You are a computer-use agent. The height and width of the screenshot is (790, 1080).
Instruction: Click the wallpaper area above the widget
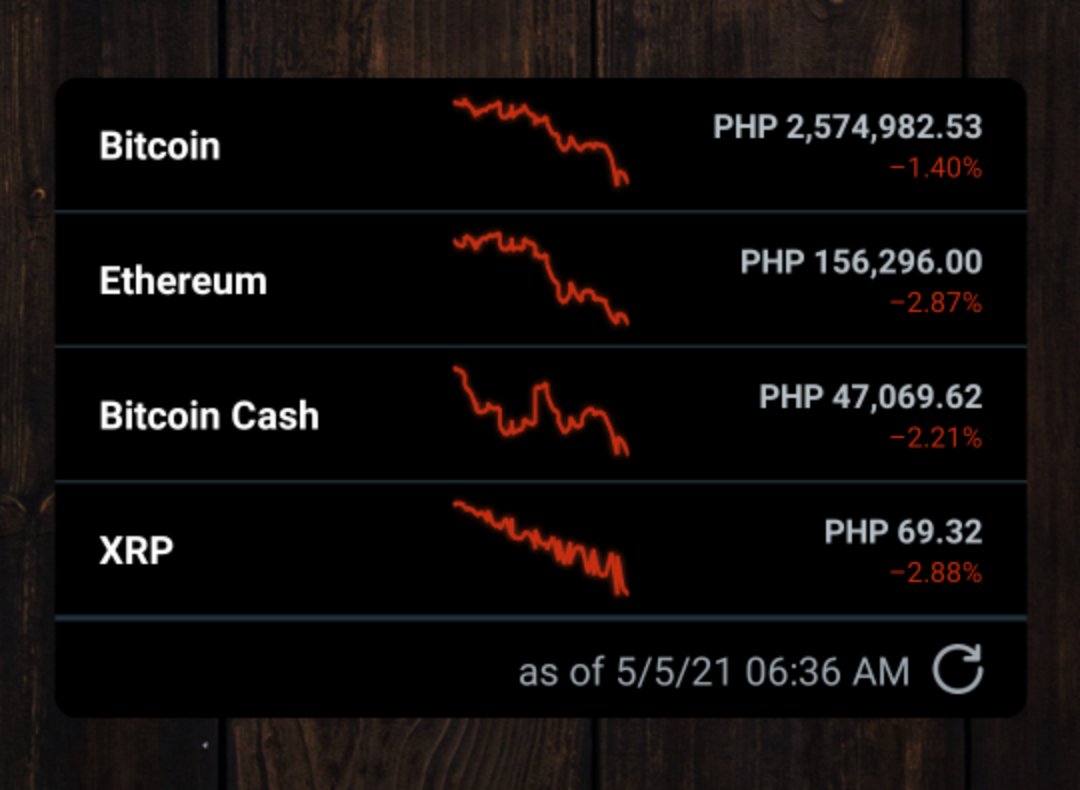point(540,39)
